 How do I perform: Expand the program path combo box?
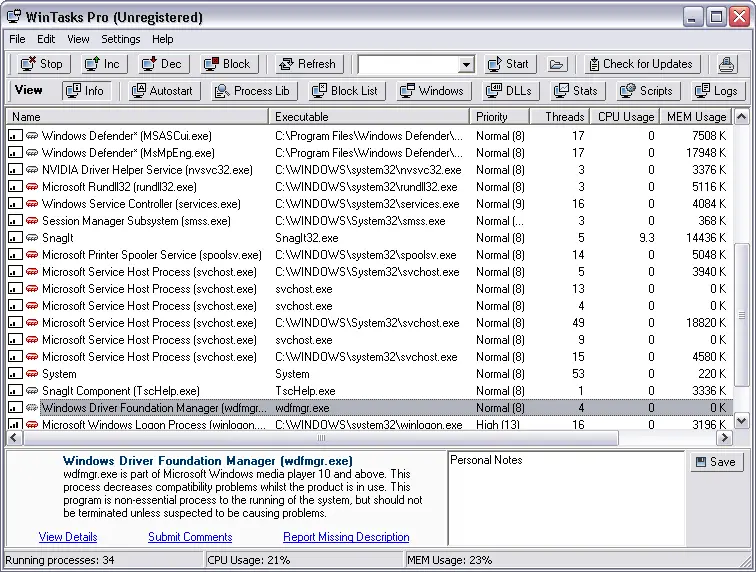tap(466, 64)
